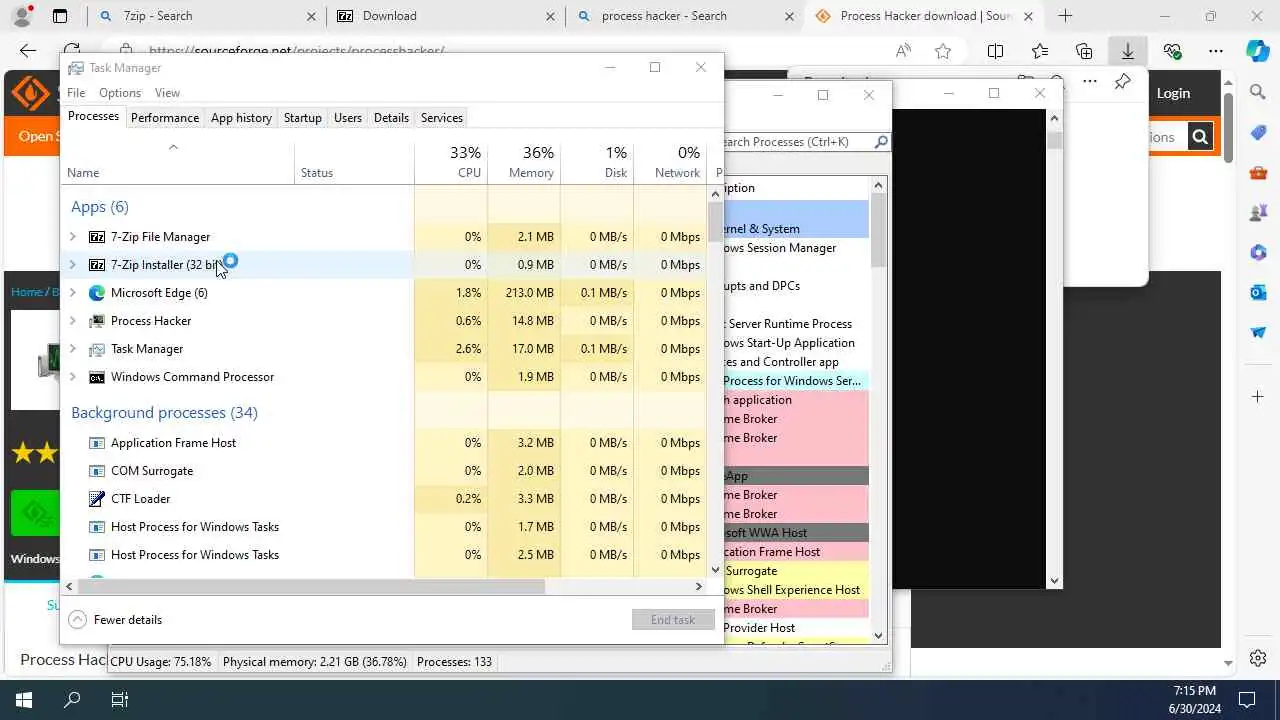Click the Edge sidebar search icon
This screenshot has width=1280, height=720.
(1258, 93)
